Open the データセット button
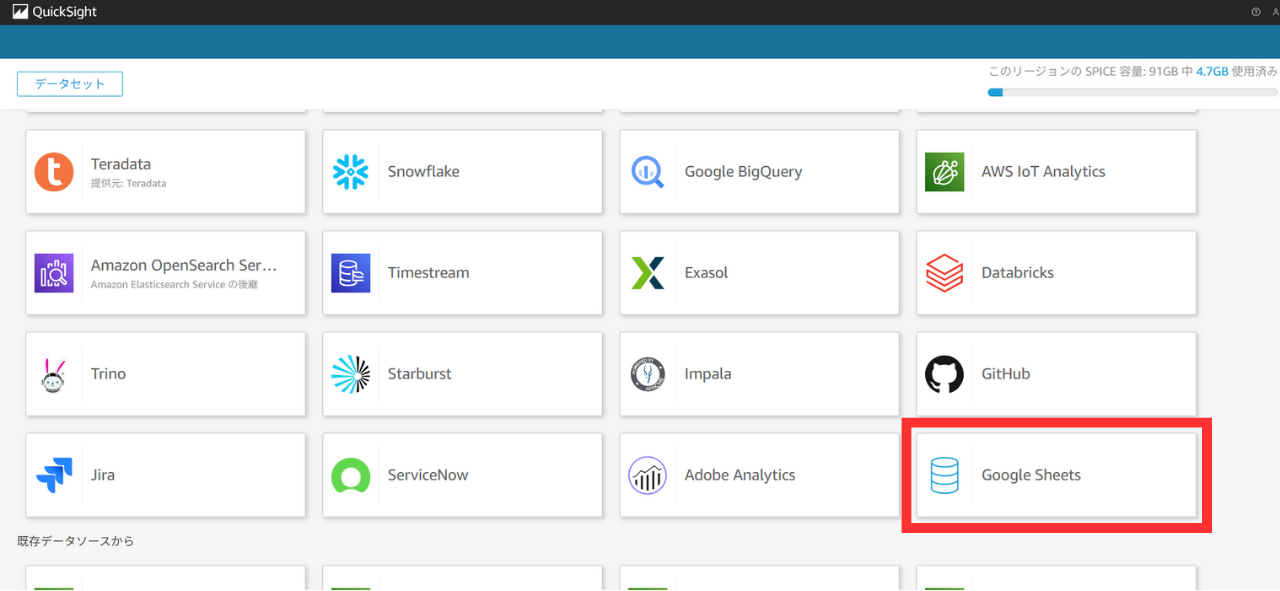 tap(70, 84)
